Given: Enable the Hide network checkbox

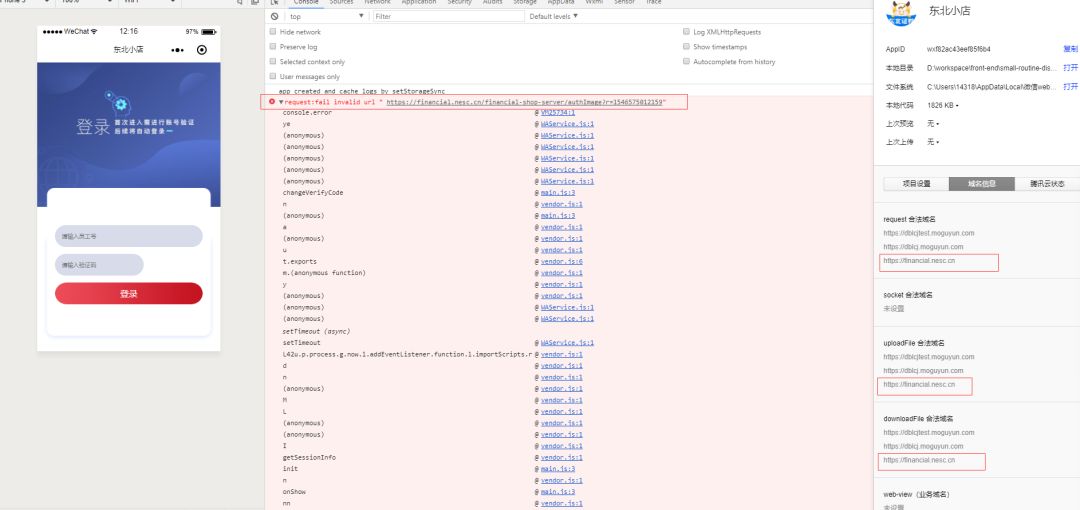Looking at the screenshot, I should tap(273, 32).
